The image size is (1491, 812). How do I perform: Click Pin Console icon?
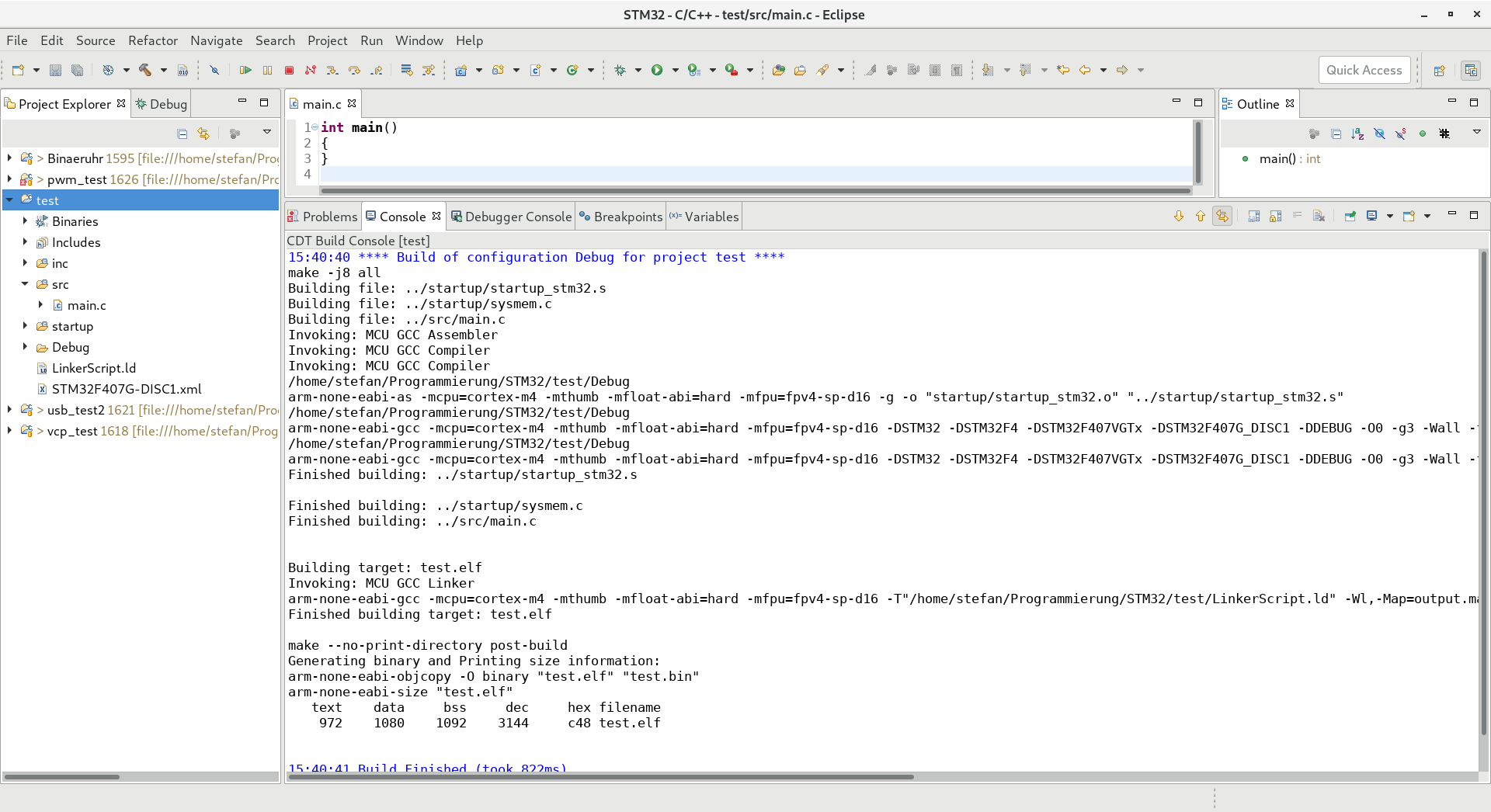(1350, 216)
